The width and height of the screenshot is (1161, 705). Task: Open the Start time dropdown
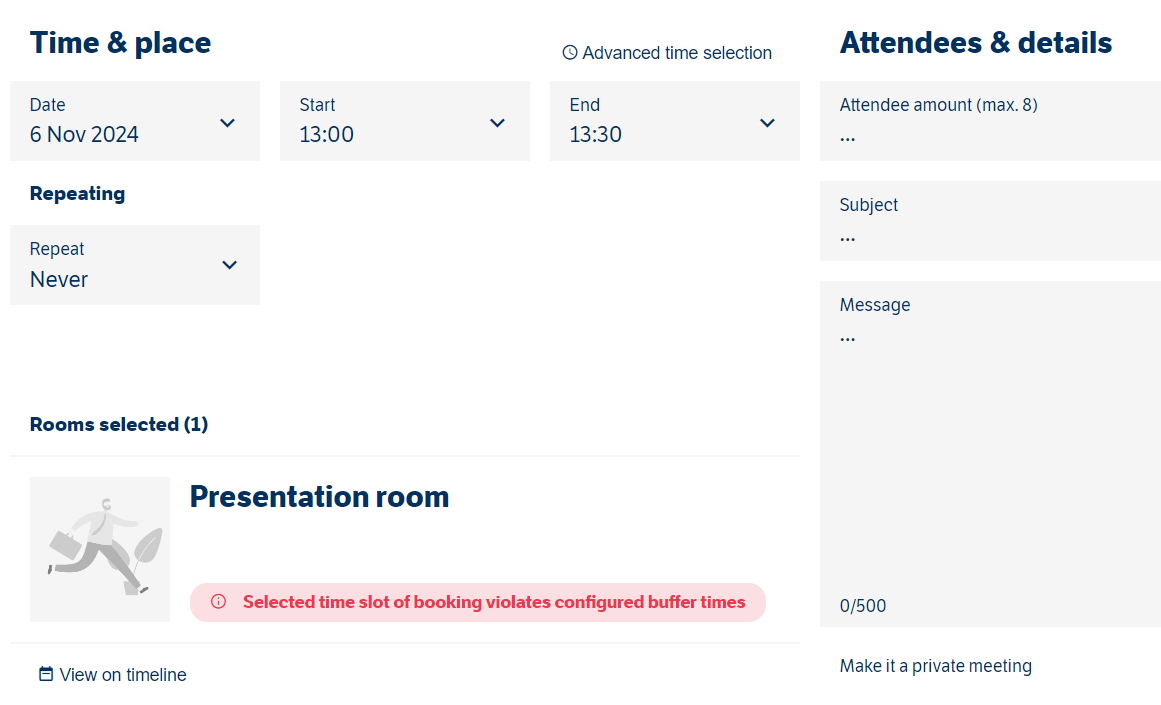point(405,121)
